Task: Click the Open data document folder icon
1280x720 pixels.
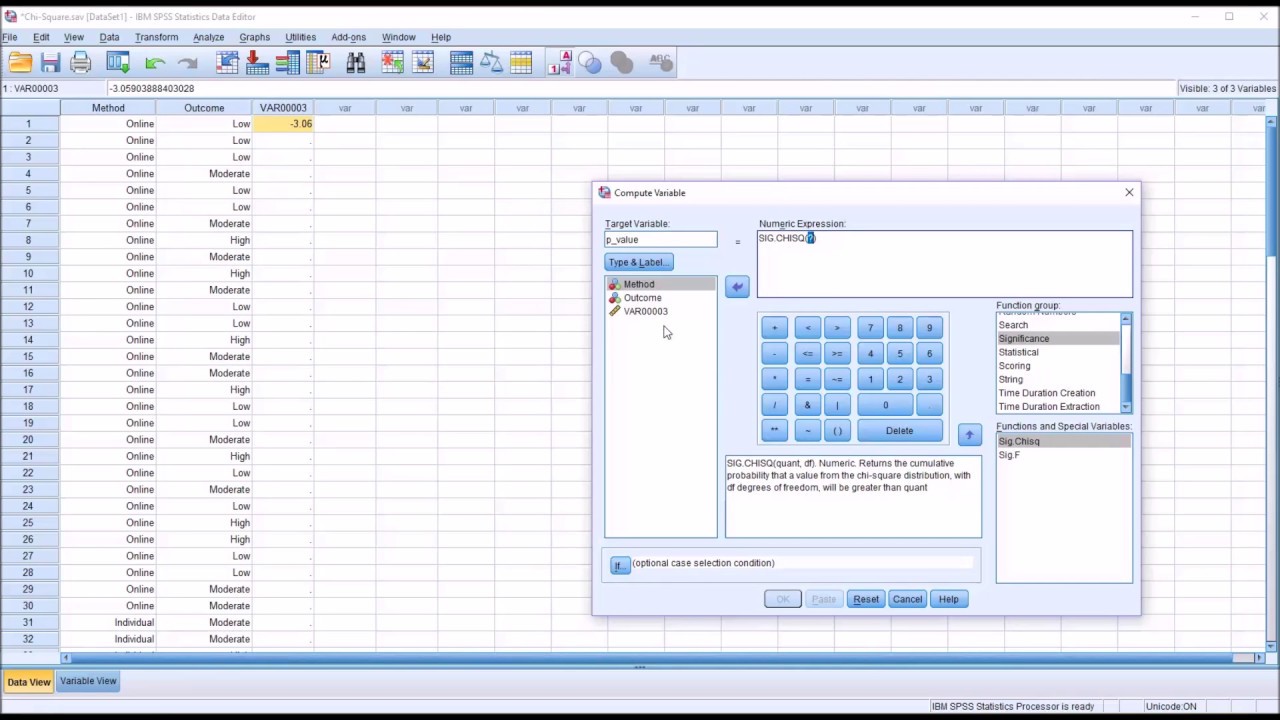Action: (x=20, y=63)
